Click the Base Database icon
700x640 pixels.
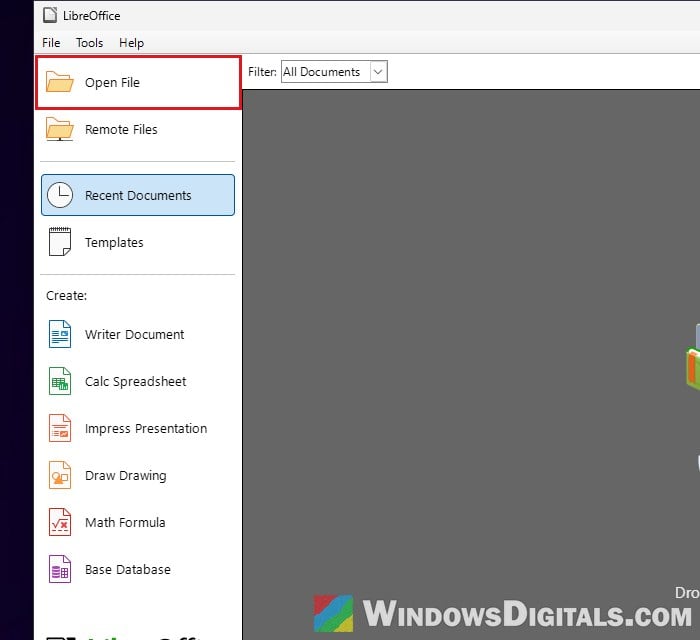[x=60, y=569]
